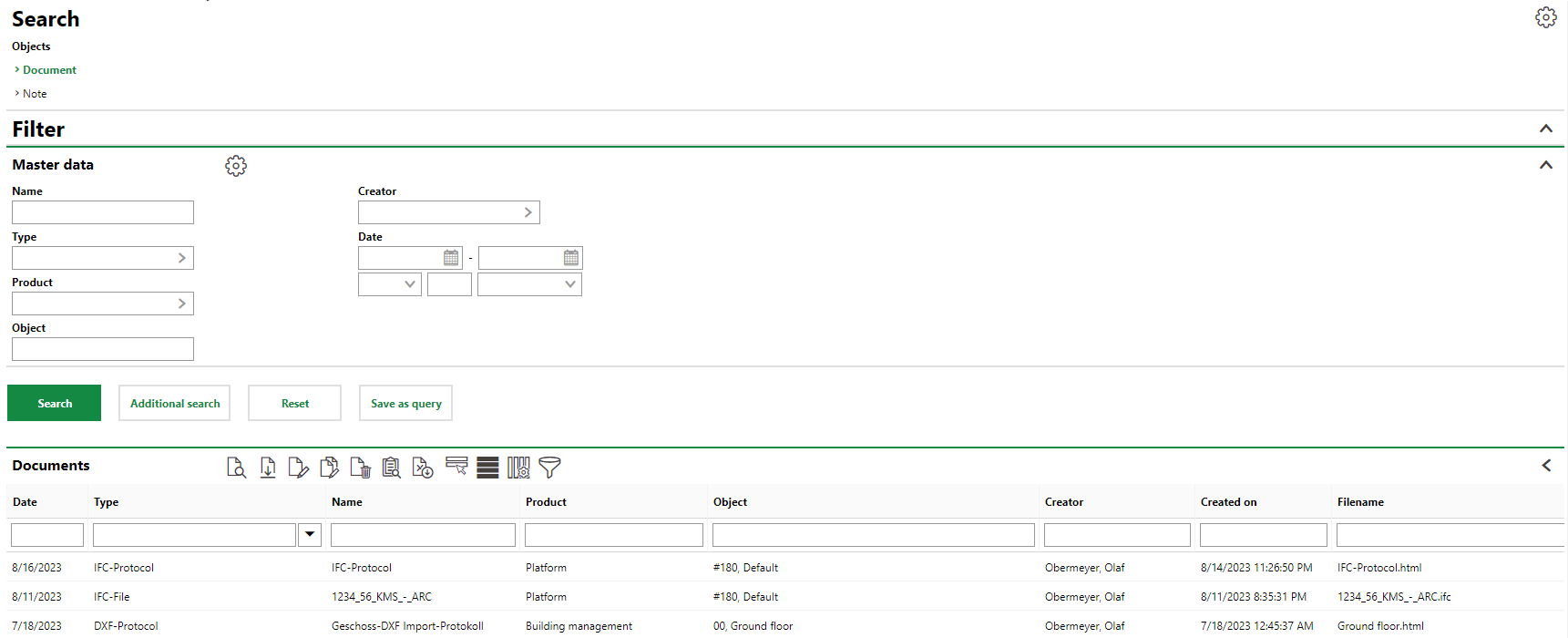Collapse Documents panel with left chevron
This screenshot has width=1568, height=638.
coord(1546,466)
